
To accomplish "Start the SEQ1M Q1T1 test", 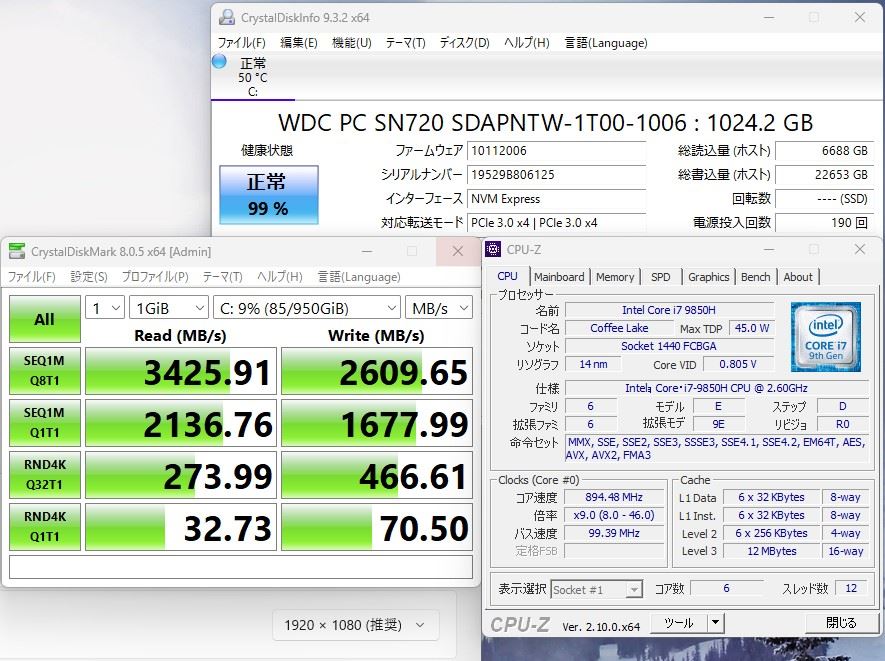I will [x=45, y=423].
